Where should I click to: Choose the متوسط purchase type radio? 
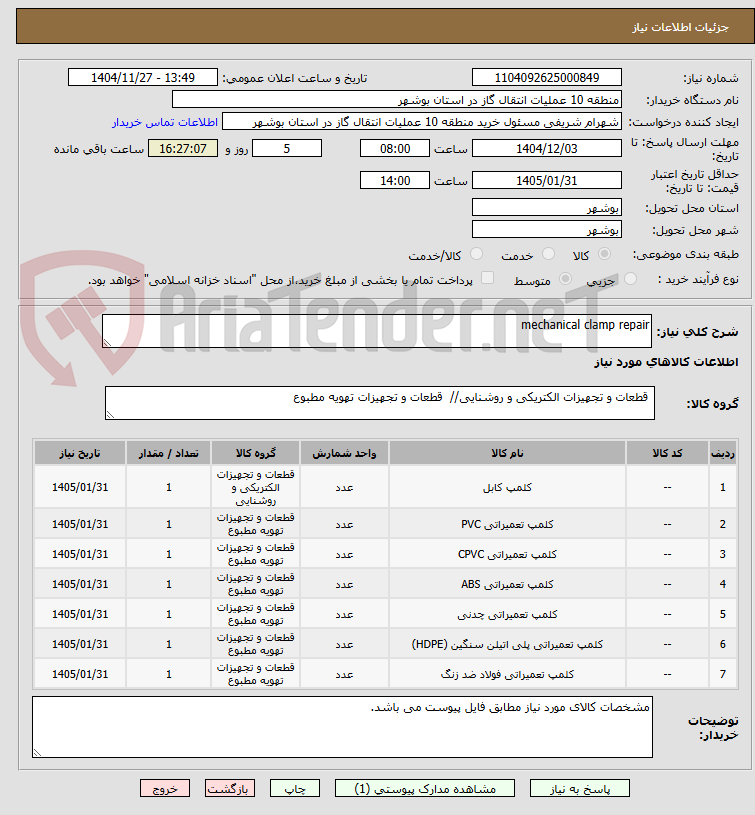[565, 279]
